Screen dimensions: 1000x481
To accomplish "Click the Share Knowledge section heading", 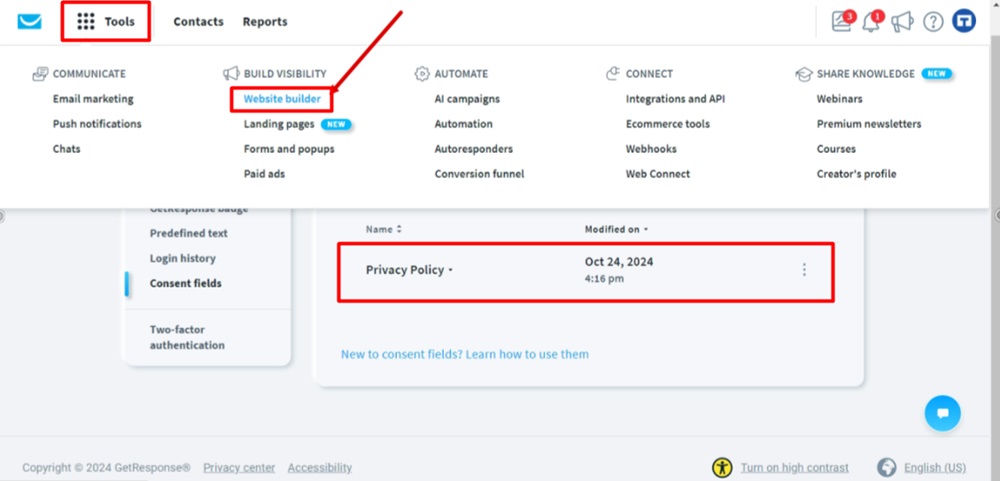I will [x=855, y=74].
